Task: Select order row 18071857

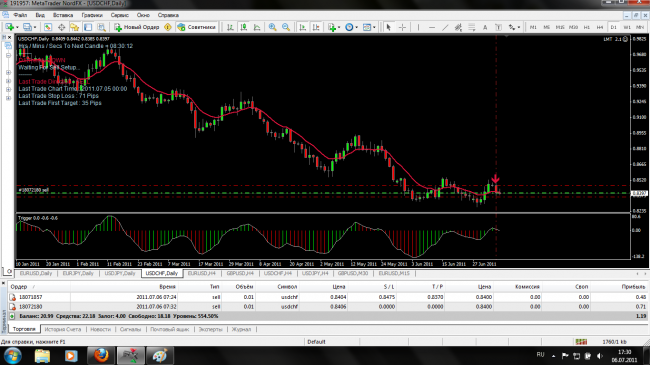Action: (x=328, y=297)
